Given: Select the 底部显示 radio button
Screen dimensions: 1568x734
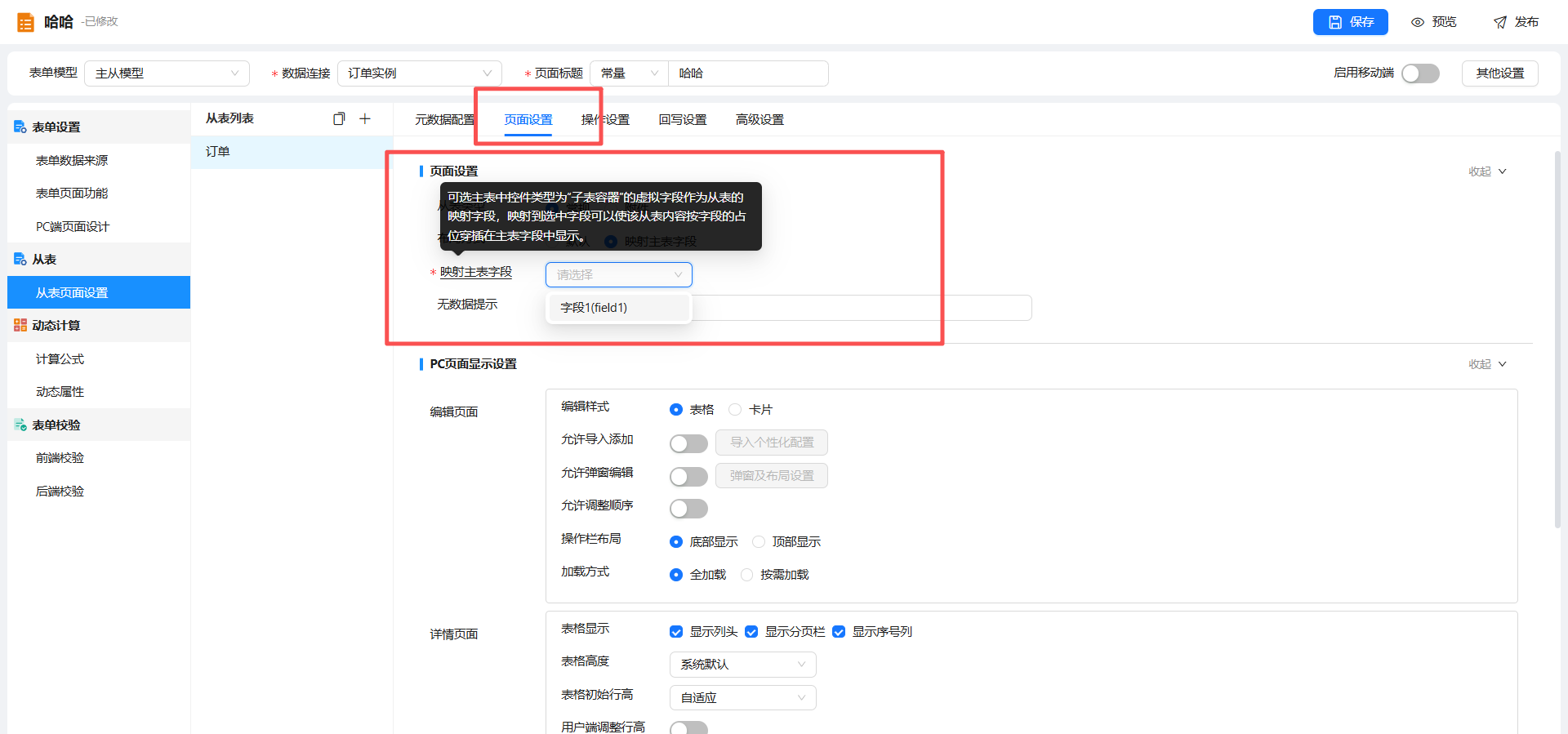Looking at the screenshot, I should point(676,542).
